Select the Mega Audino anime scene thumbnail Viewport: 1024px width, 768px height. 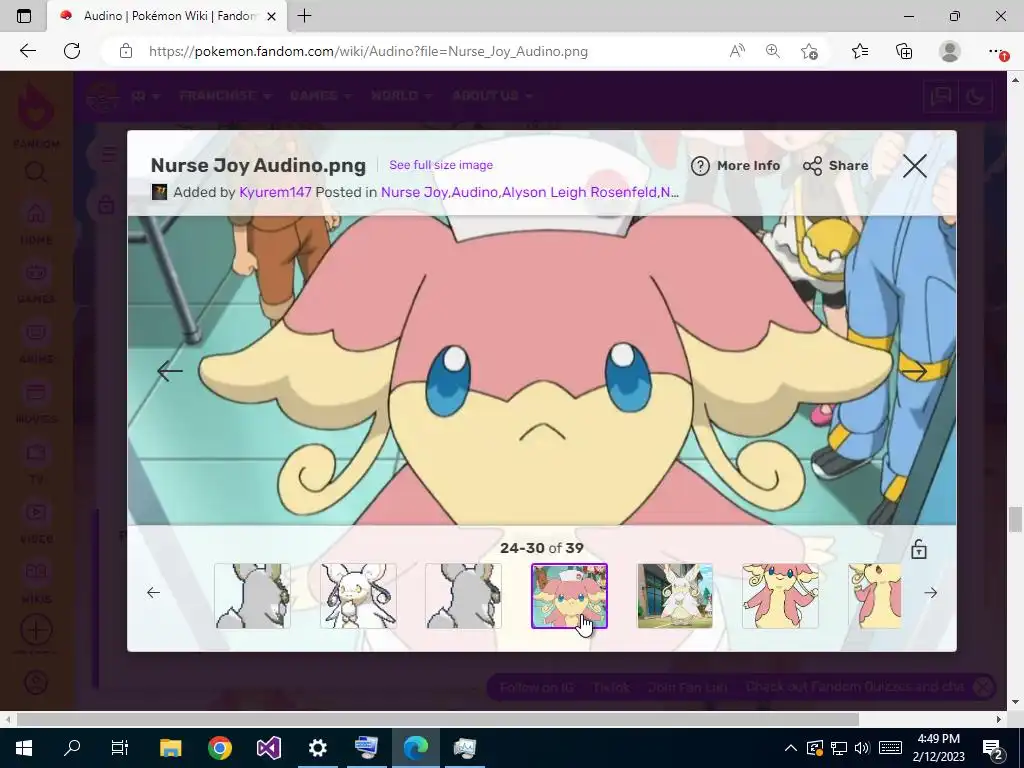[675, 596]
